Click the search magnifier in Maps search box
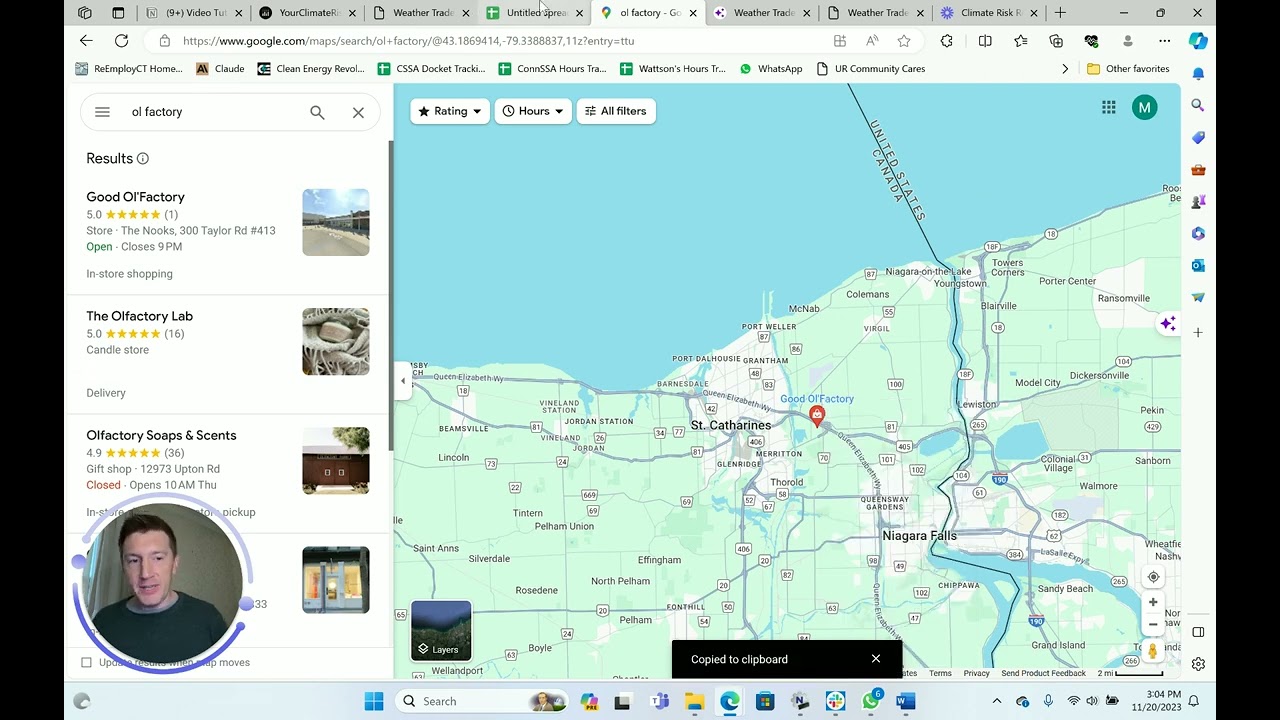 click(x=317, y=113)
